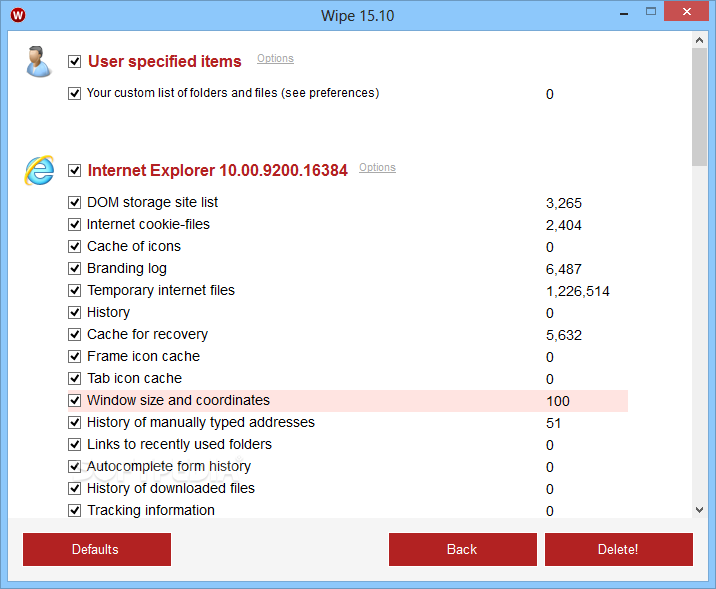
Task: Toggle the Branding log checkbox
Action: (x=74, y=268)
